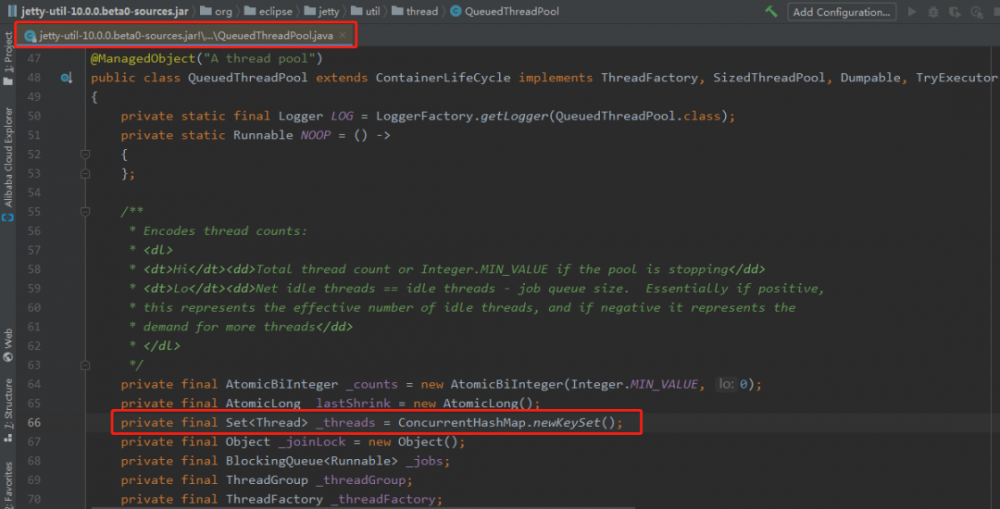Click the thread folder breadcrumb
The image size is (1000, 509).
tap(415, 11)
